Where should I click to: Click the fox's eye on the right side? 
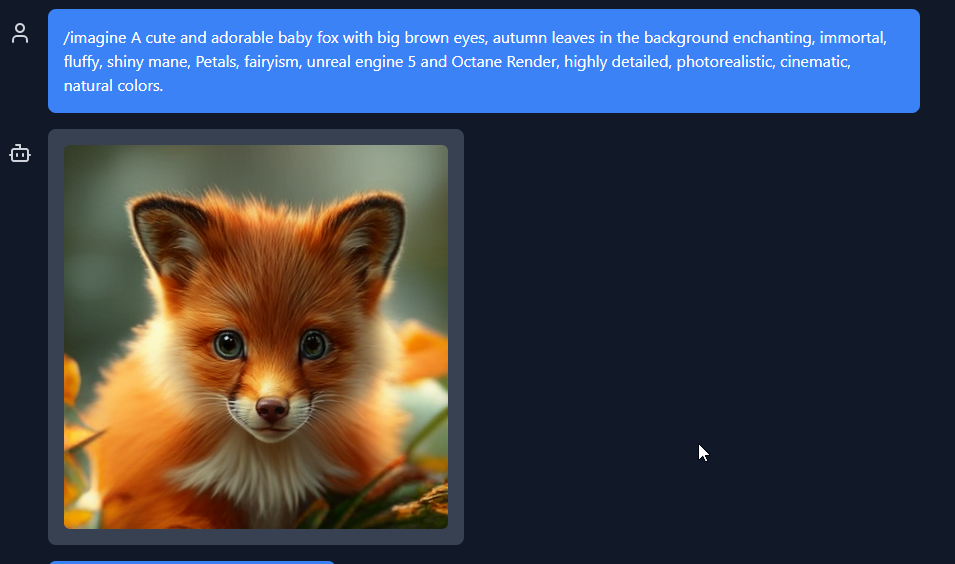click(313, 344)
